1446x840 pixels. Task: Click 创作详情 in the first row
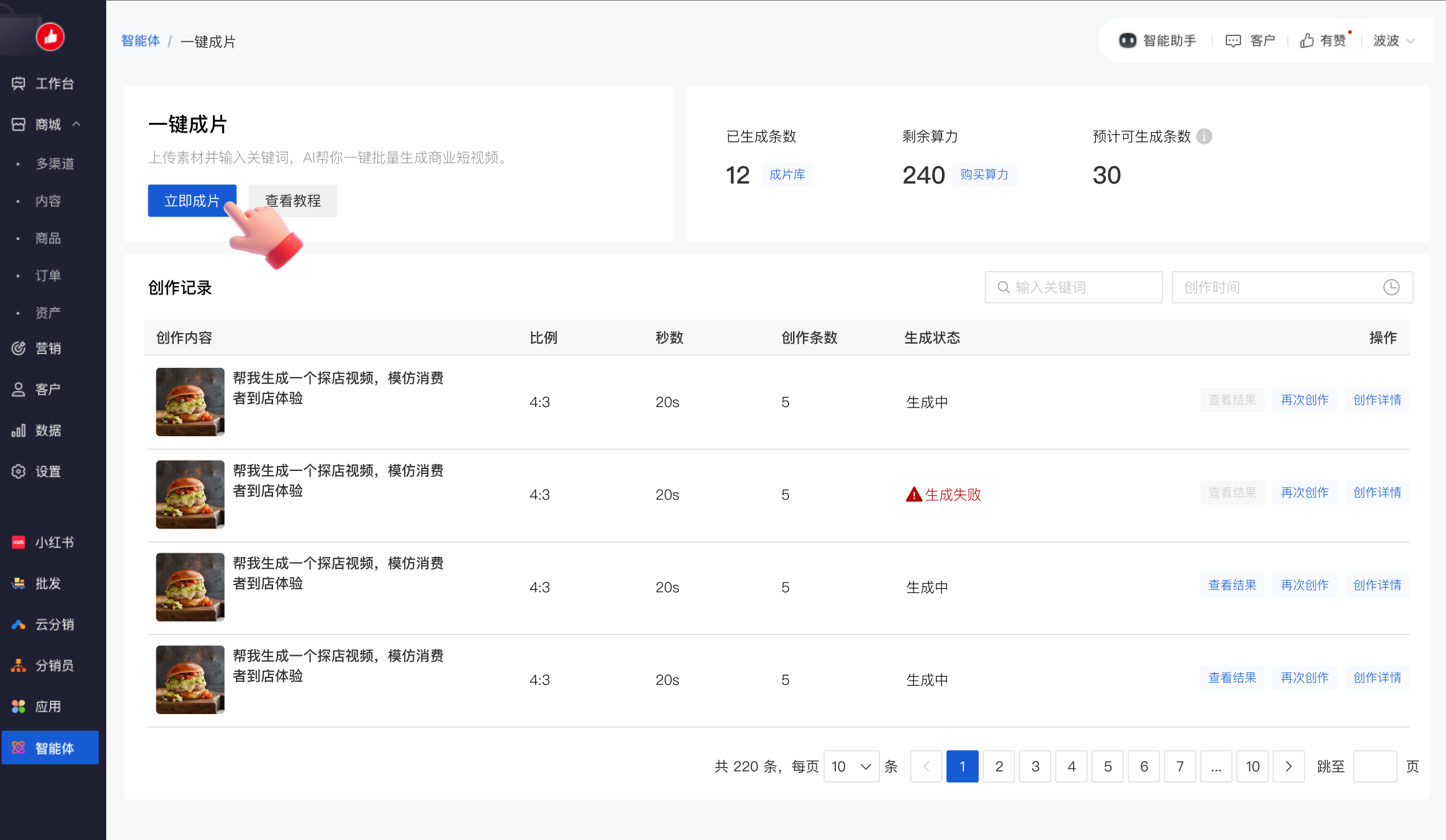pyautogui.click(x=1377, y=400)
